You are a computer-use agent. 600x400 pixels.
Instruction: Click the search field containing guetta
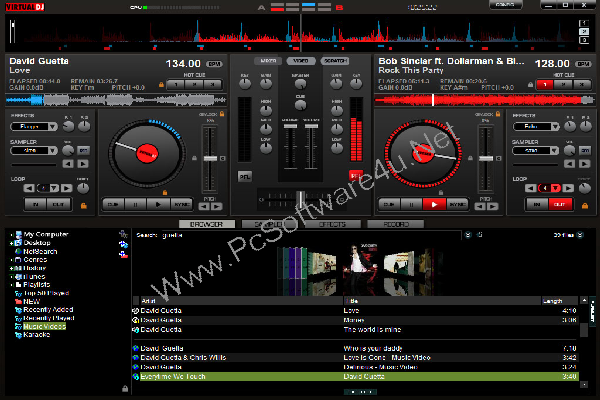(x=310, y=235)
